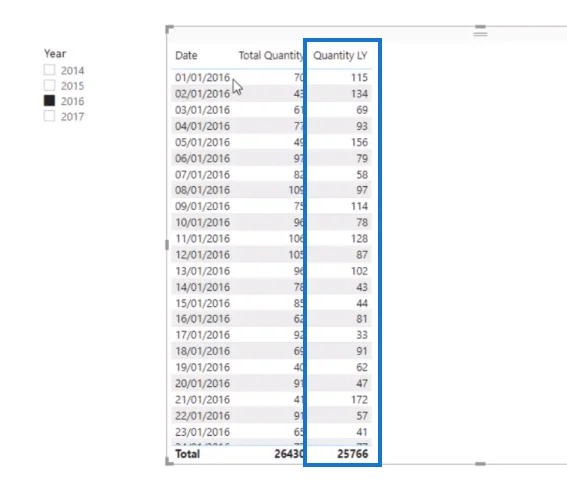567x481 pixels.
Task: Click the Total row label
Action: (187, 454)
